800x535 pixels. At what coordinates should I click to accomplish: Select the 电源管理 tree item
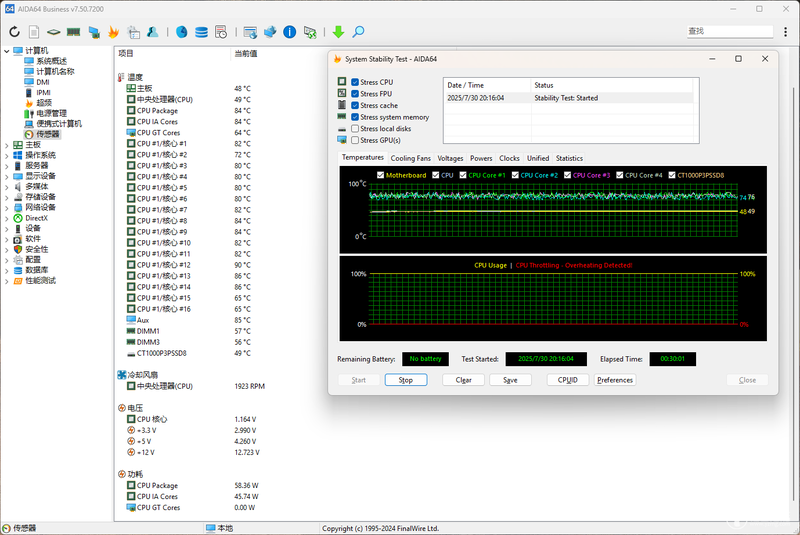[52, 113]
